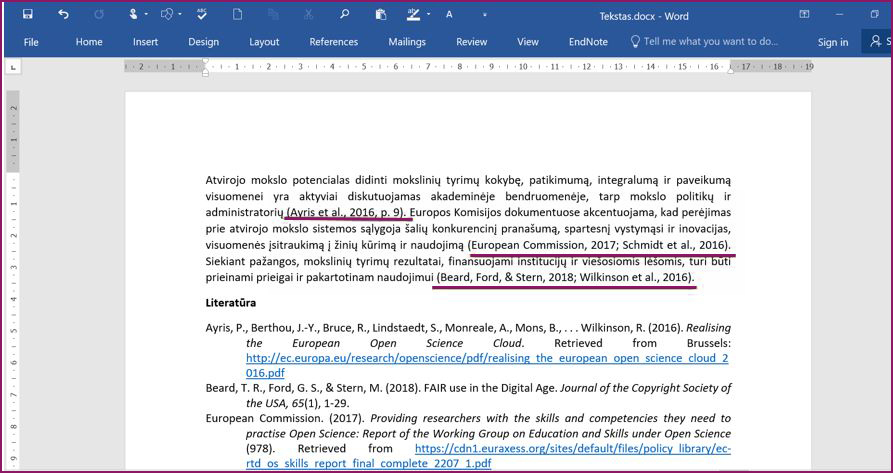Apply the text highlight color pen
Screen dimensions: 893x473
(x=413, y=14)
